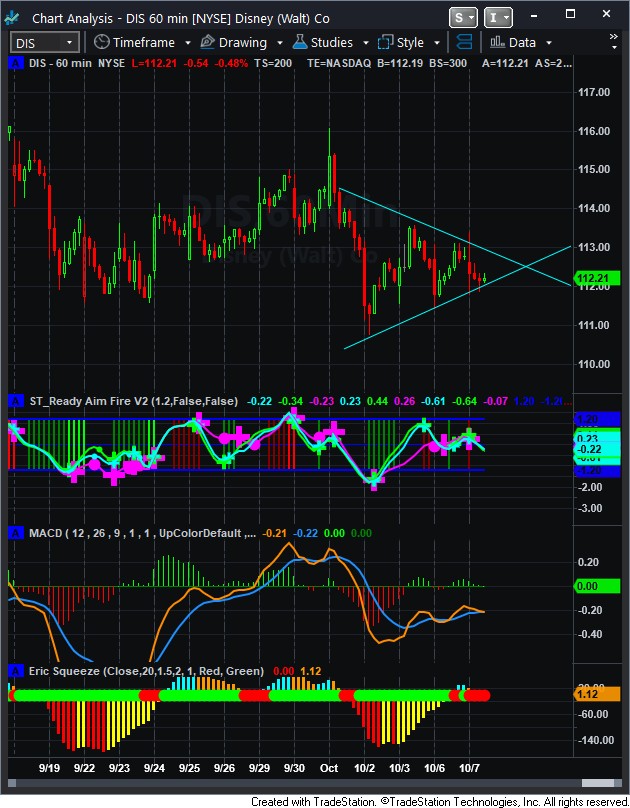This screenshot has width=630, height=808.
Task: Select the Drawing pencil icon
Action: coord(207,42)
